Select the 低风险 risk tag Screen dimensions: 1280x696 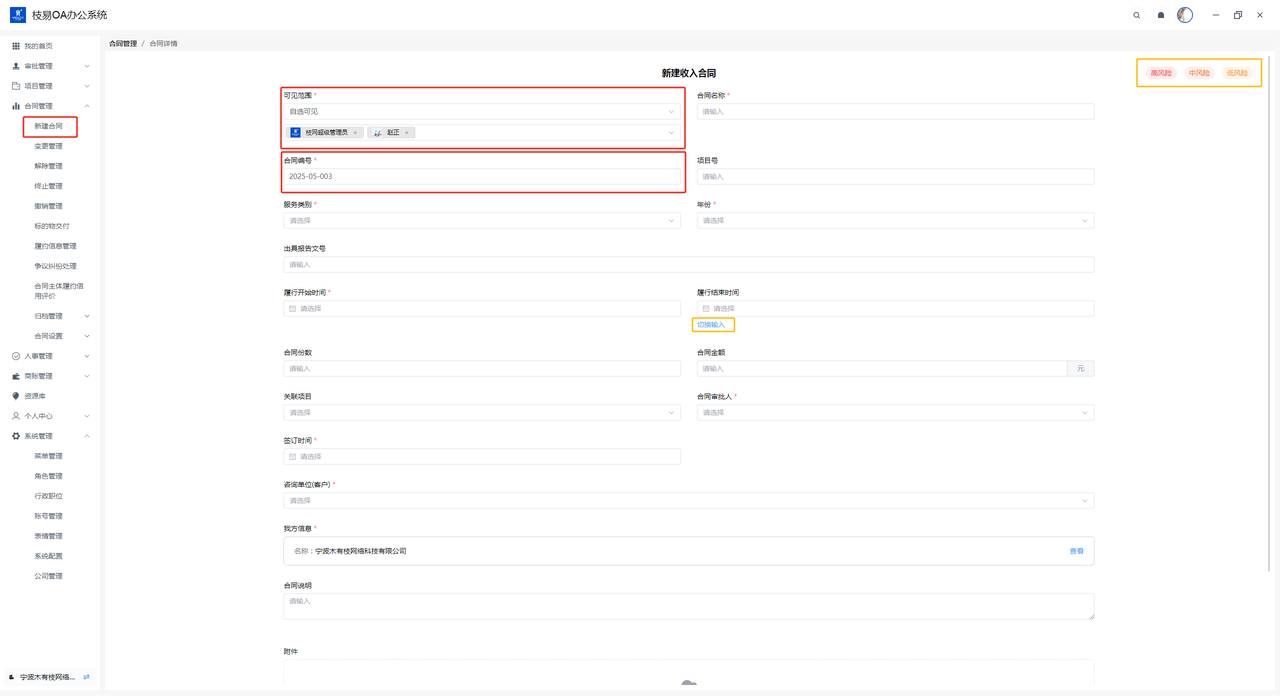tap(1237, 73)
